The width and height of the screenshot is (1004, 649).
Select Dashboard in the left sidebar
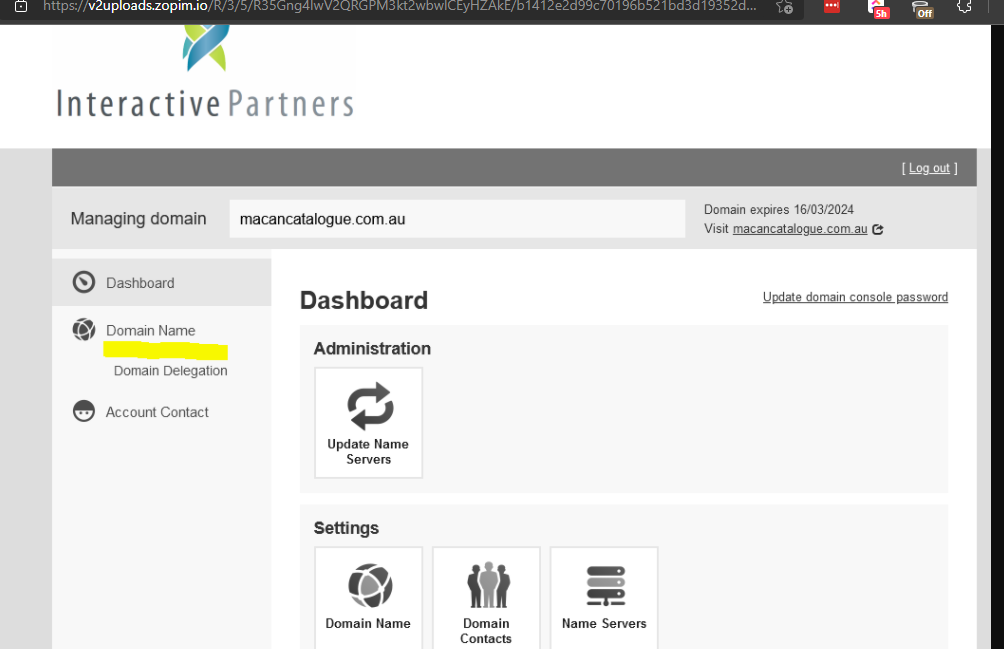(140, 283)
